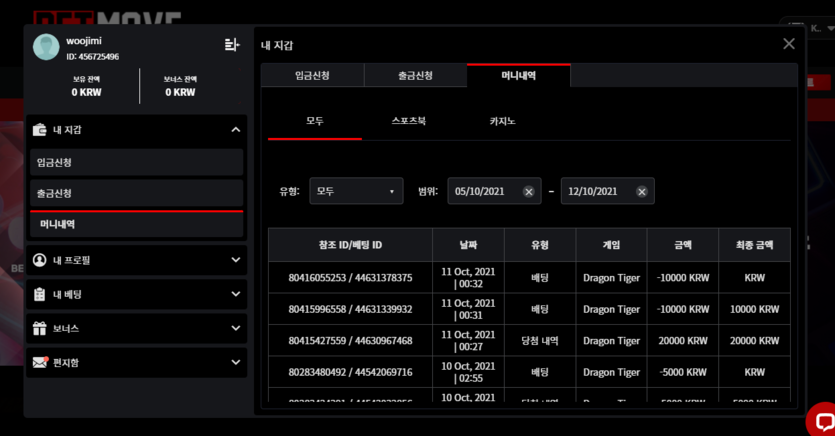Click the 당첨 내역 type cell at 00:27

(540, 341)
